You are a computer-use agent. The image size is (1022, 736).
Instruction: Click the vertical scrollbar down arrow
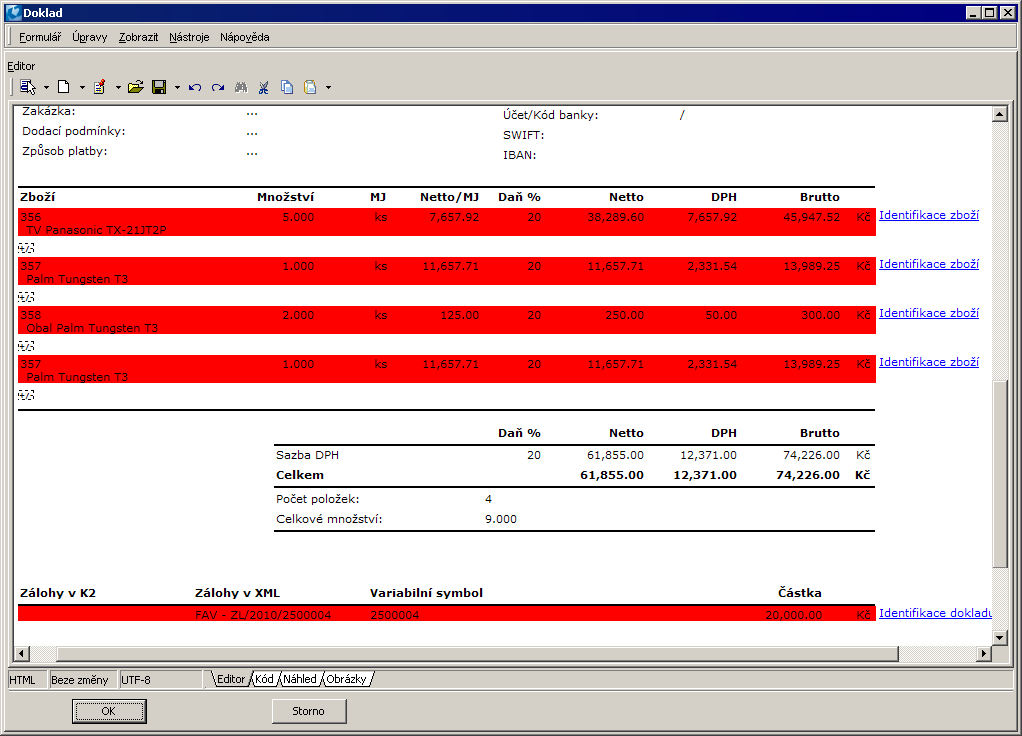pyautogui.click(x=999, y=636)
